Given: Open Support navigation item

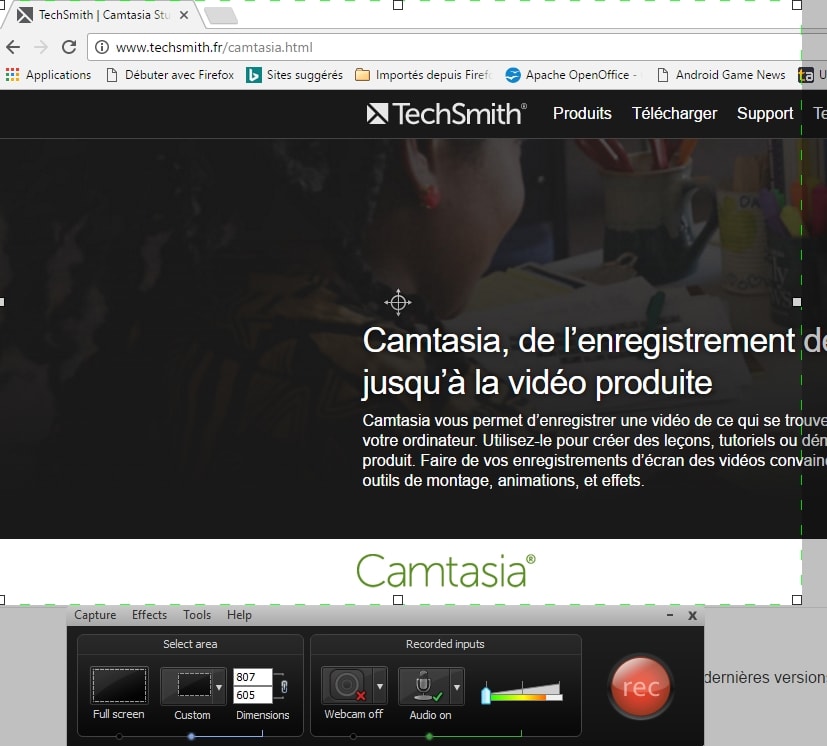Looking at the screenshot, I should [x=765, y=113].
